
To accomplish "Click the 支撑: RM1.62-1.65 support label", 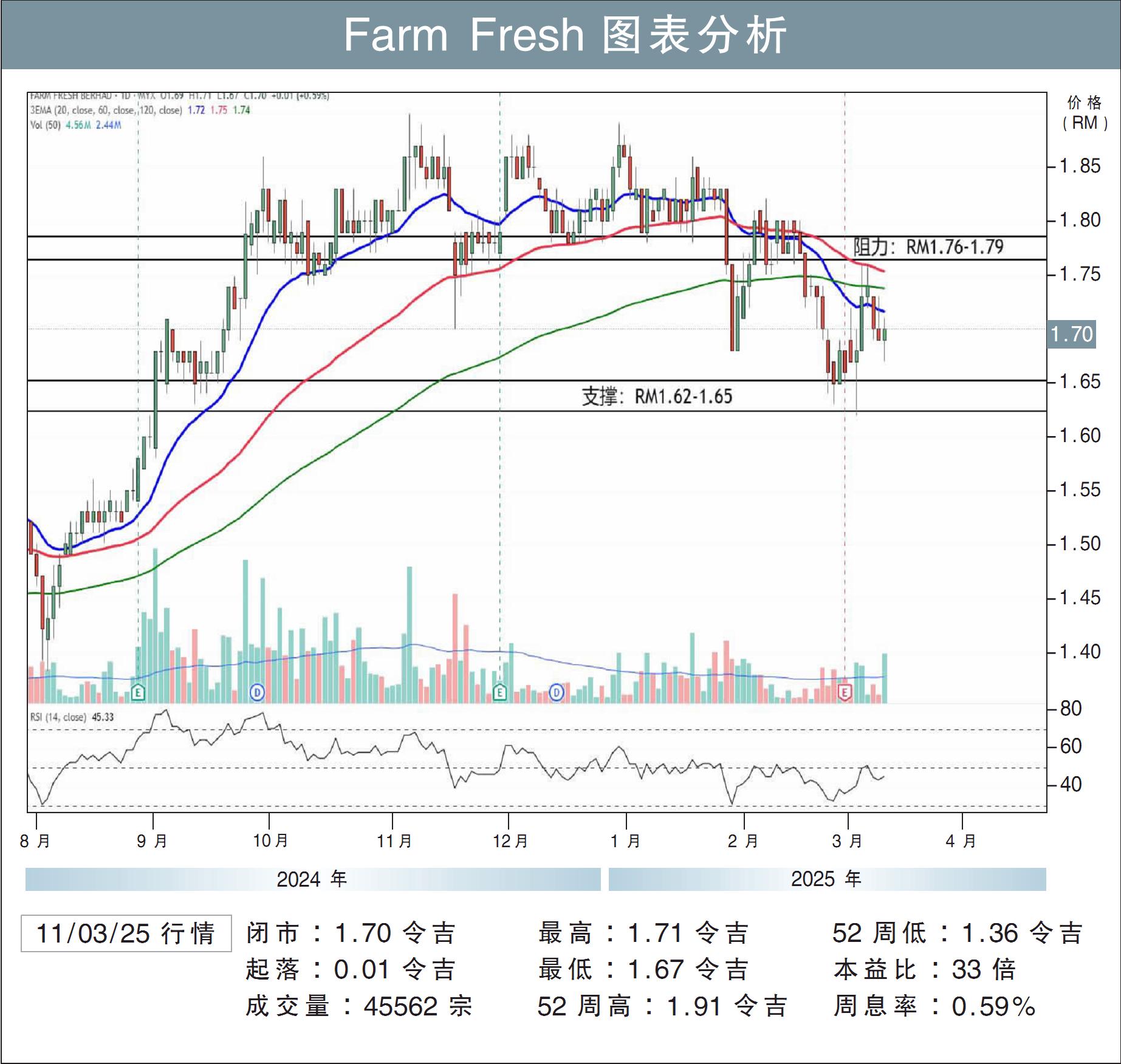I will 657,397.
